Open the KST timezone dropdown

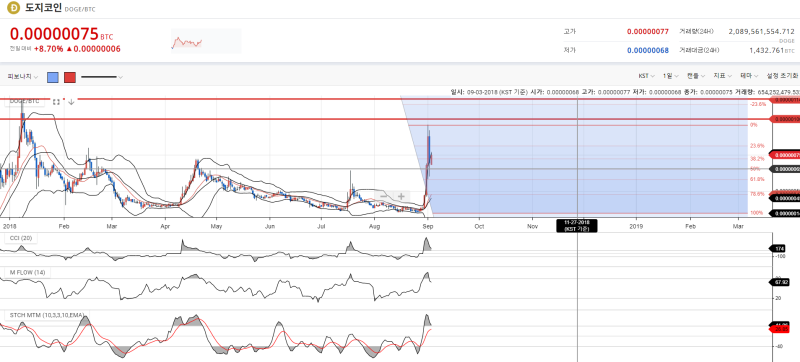tap(646, 76)
